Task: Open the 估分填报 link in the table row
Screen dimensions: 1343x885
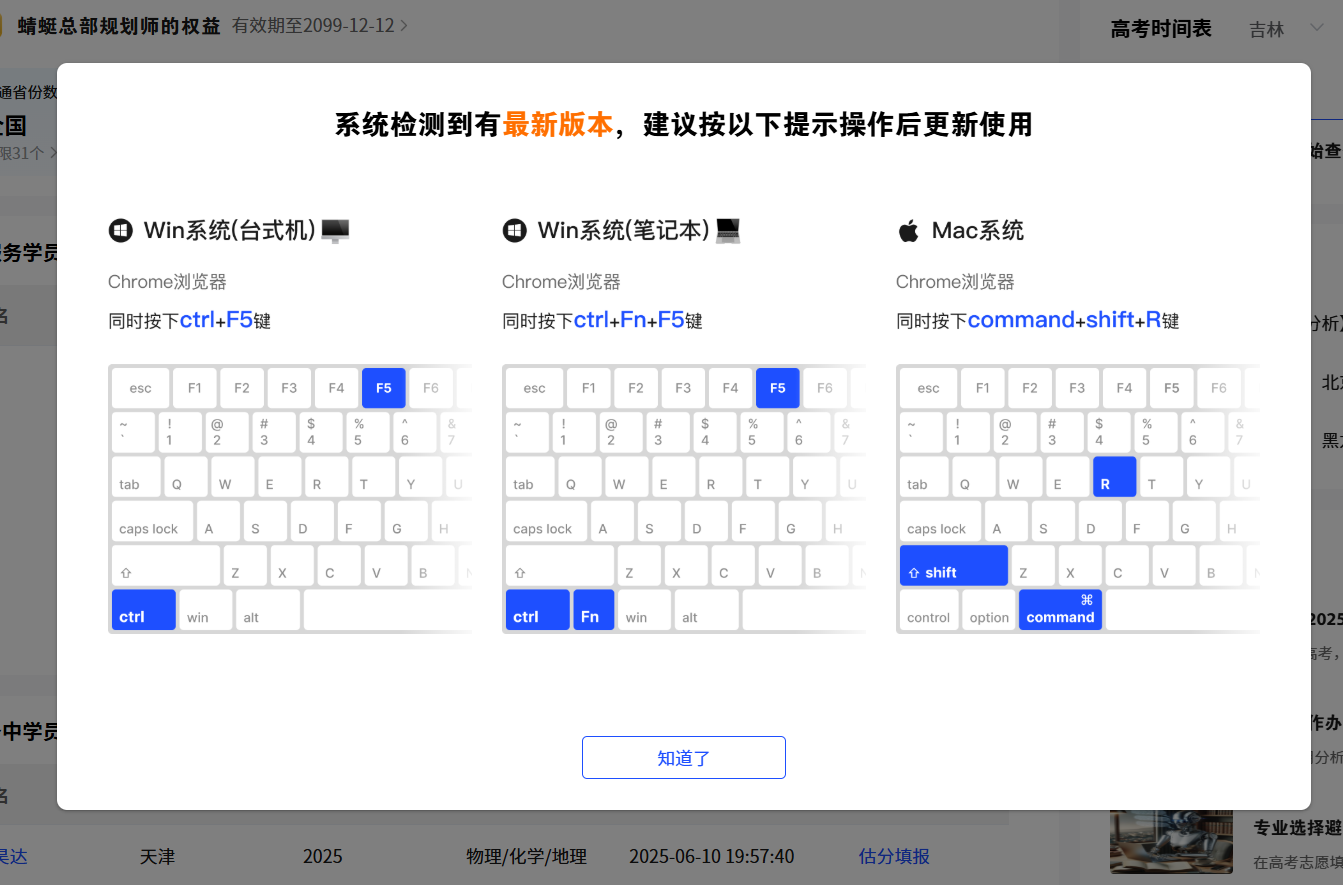Action: pyautogui.click(x=893, y=856)
